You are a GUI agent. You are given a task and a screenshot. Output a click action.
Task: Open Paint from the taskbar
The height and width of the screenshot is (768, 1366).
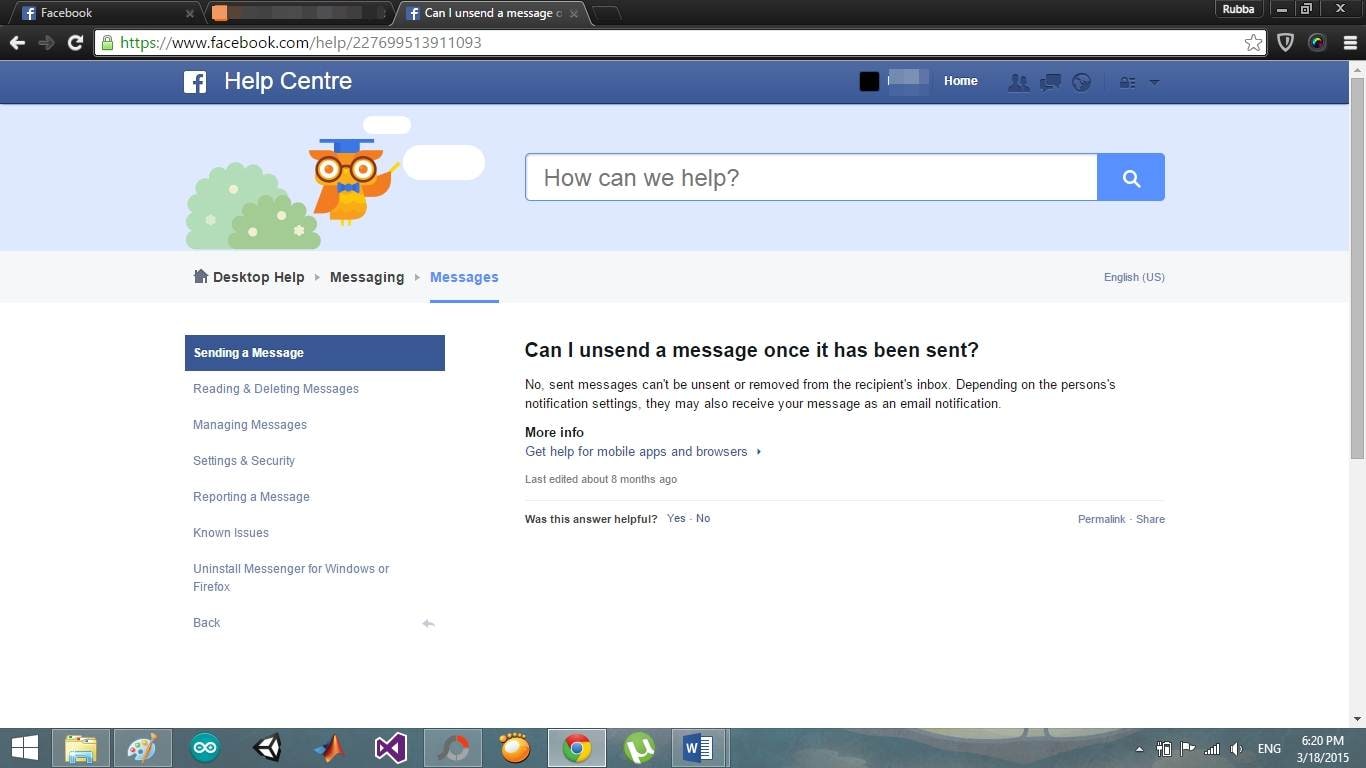142,748
